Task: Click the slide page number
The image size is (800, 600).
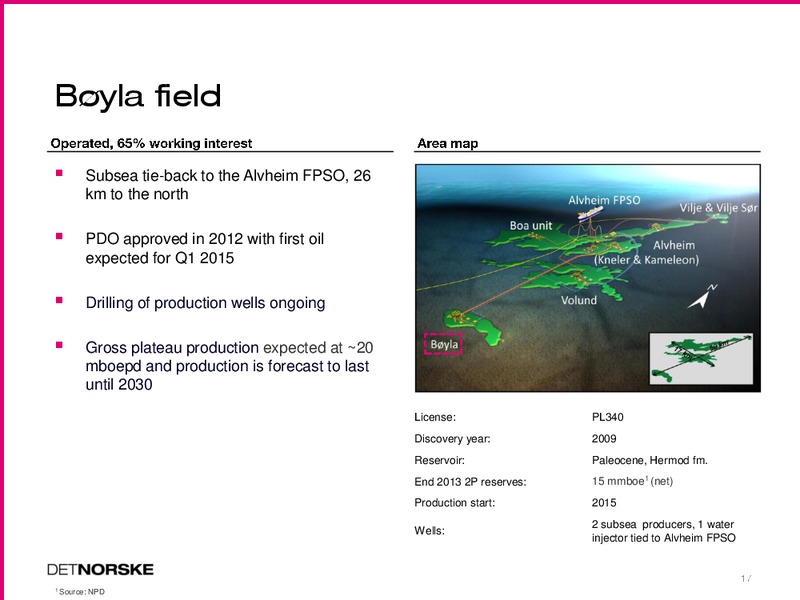Action: (x=746, y=578)
